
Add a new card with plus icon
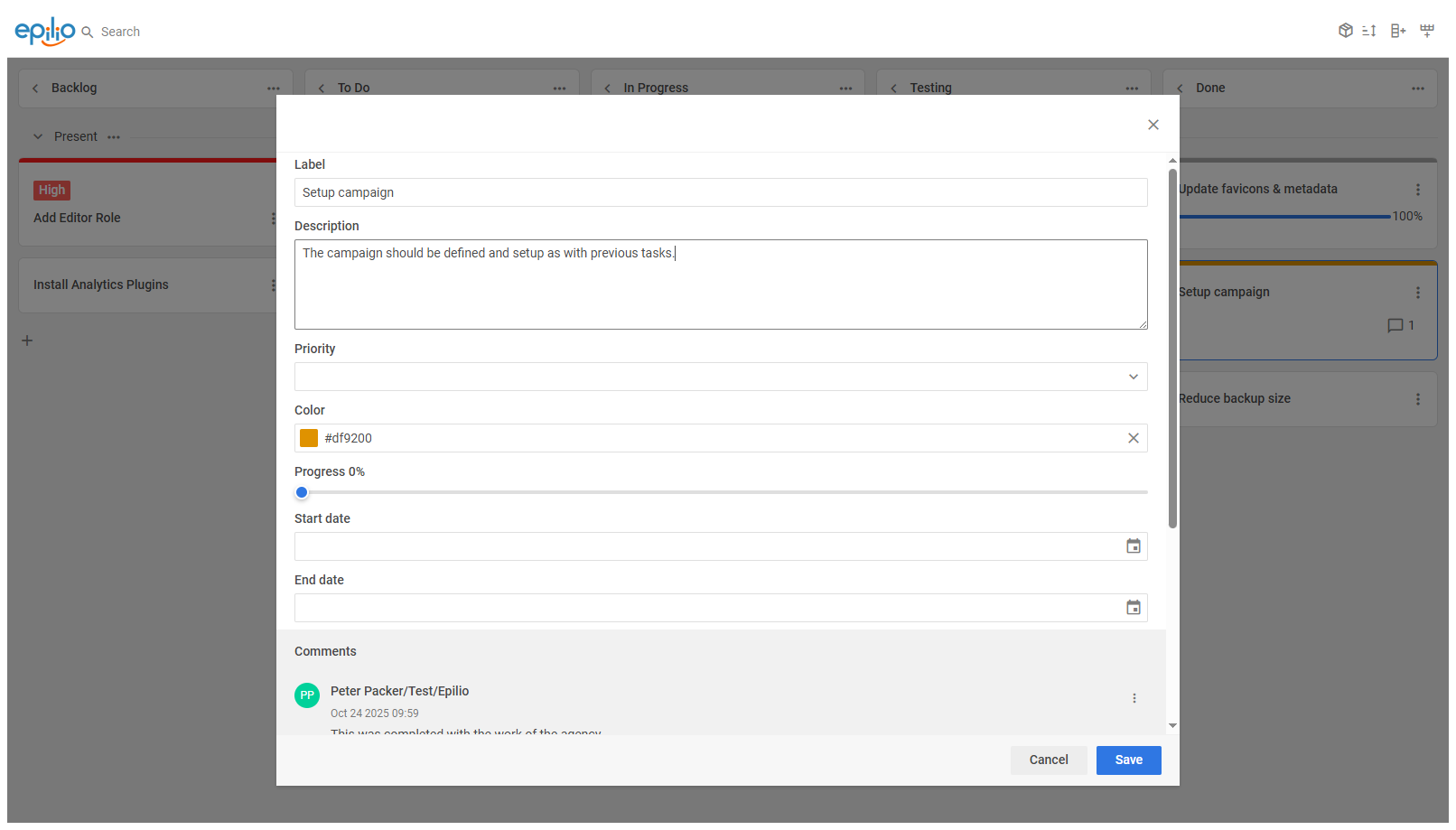point(27,340)
